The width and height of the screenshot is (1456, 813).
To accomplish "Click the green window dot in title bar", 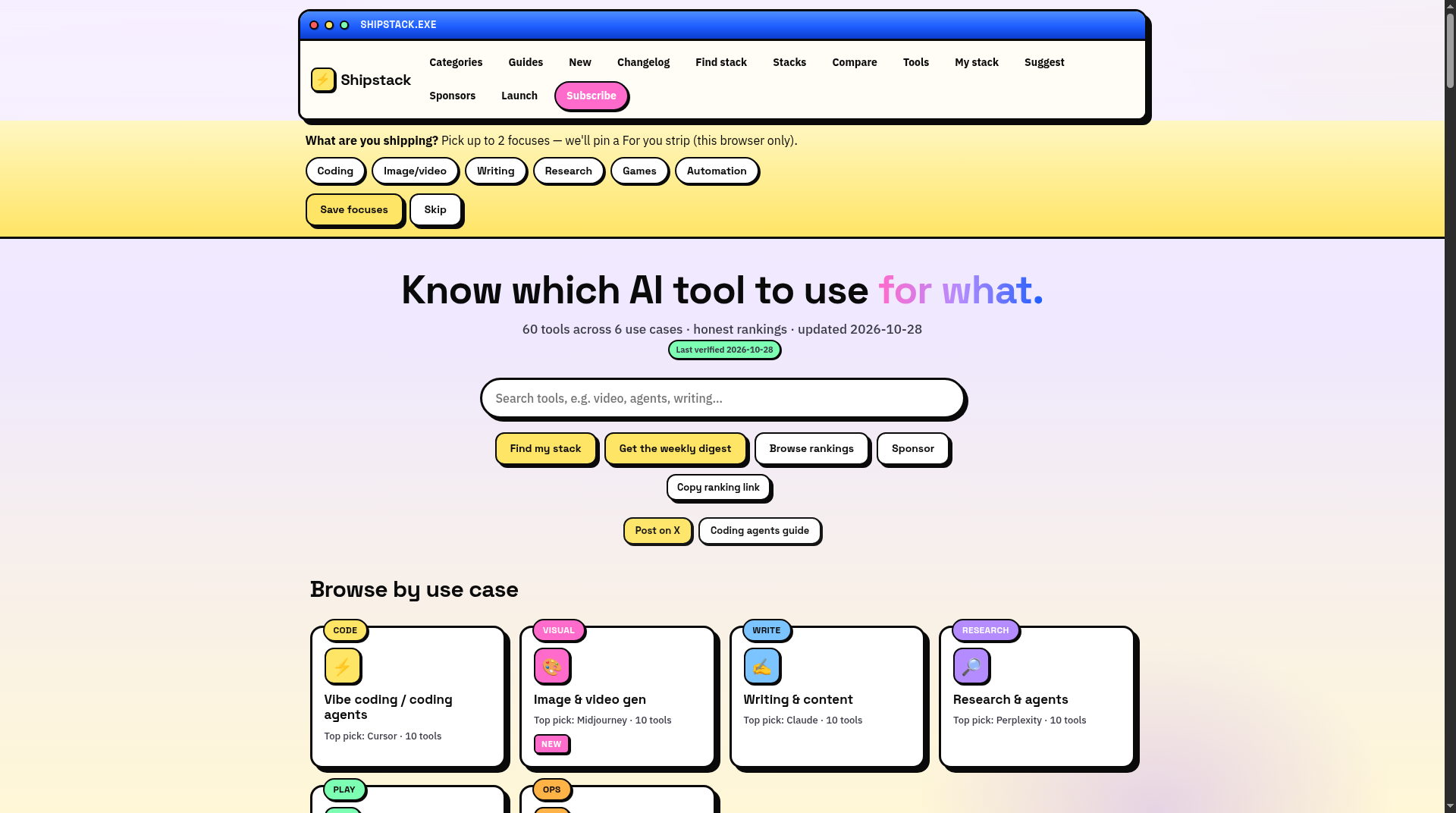I will click(344, 25).
